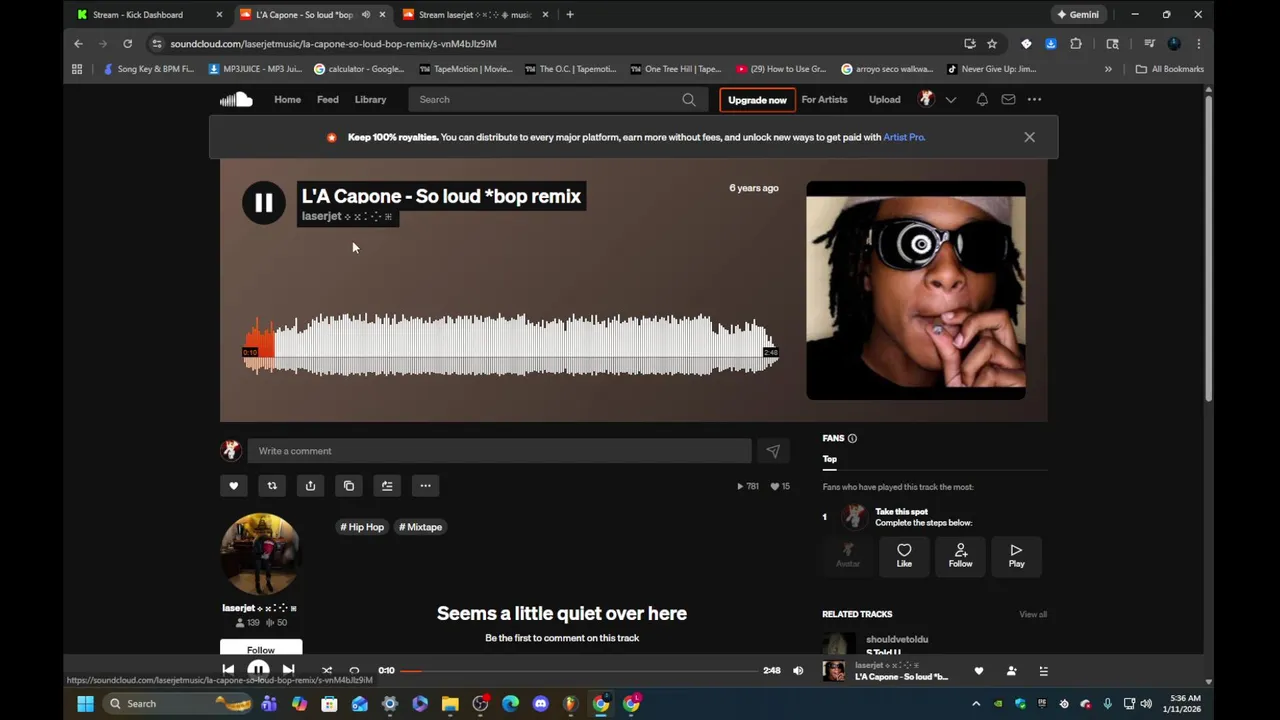This screenshot has height=720, width=1280.
Task: Open the track artwork image
Action: (916, 290)
